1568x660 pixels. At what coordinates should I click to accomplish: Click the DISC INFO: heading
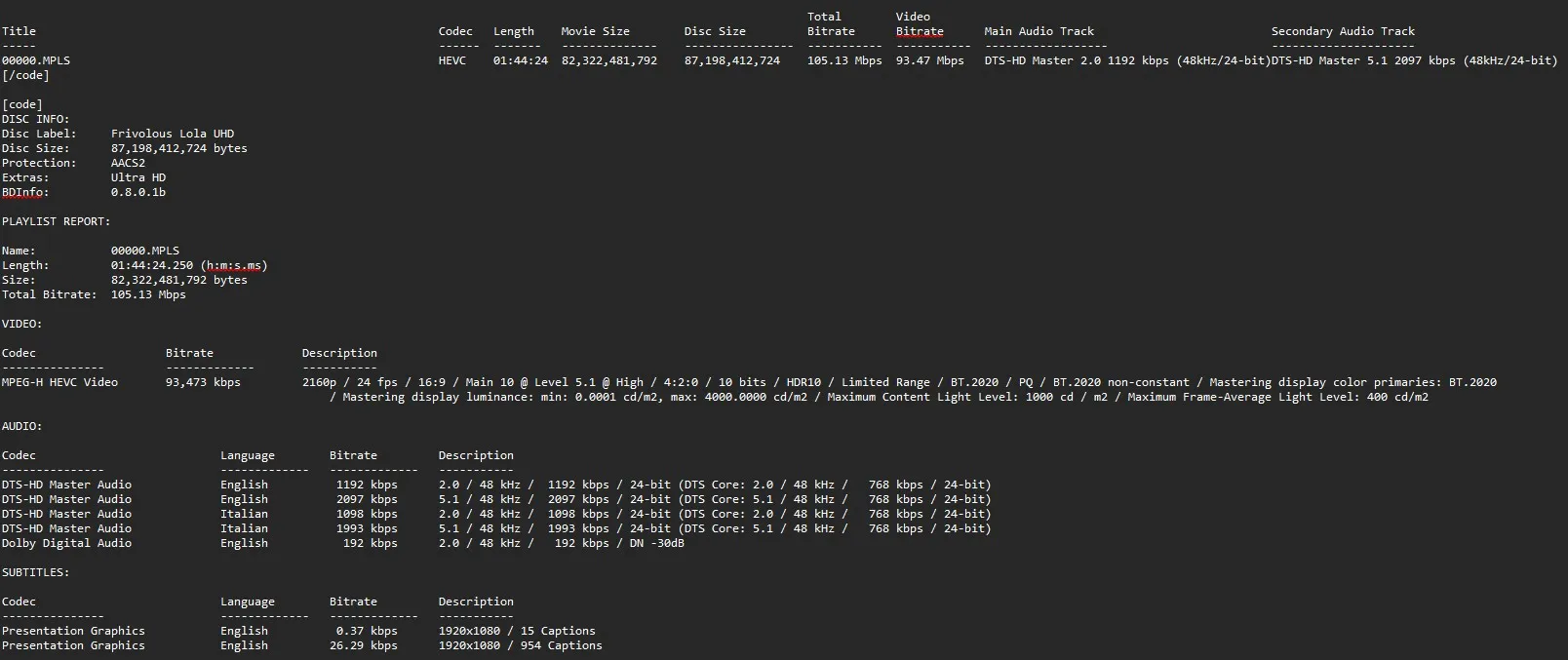(35, 119)
